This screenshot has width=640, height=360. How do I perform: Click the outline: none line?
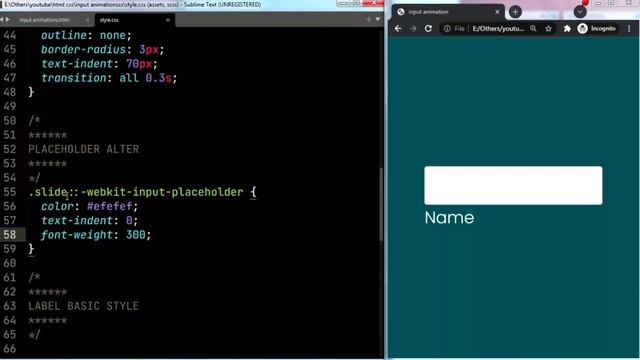click(86, 35)
